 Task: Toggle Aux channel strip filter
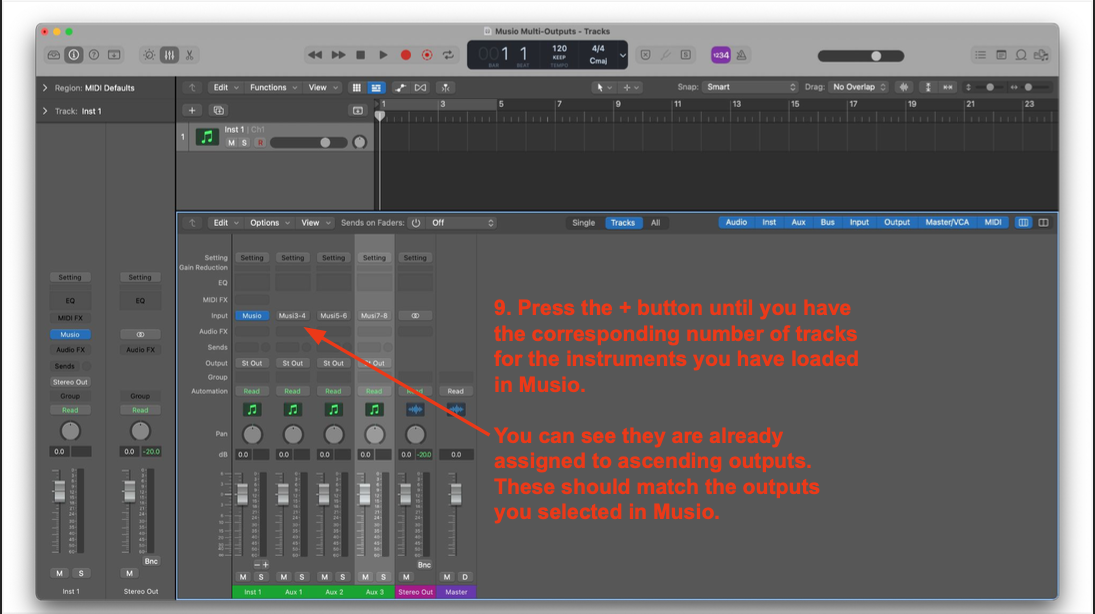point(798,222)
